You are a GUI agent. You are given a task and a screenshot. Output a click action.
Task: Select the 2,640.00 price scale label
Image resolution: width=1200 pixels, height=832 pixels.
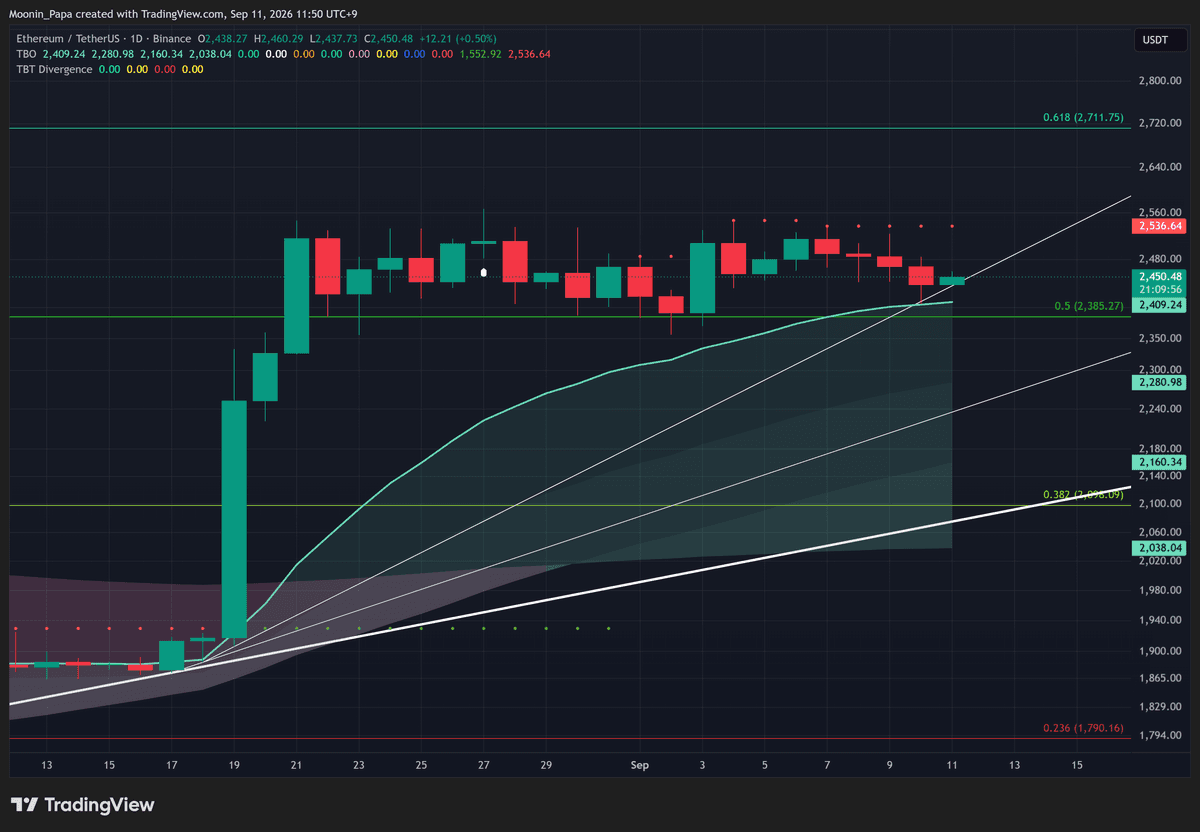click(x=1159, y=167)
